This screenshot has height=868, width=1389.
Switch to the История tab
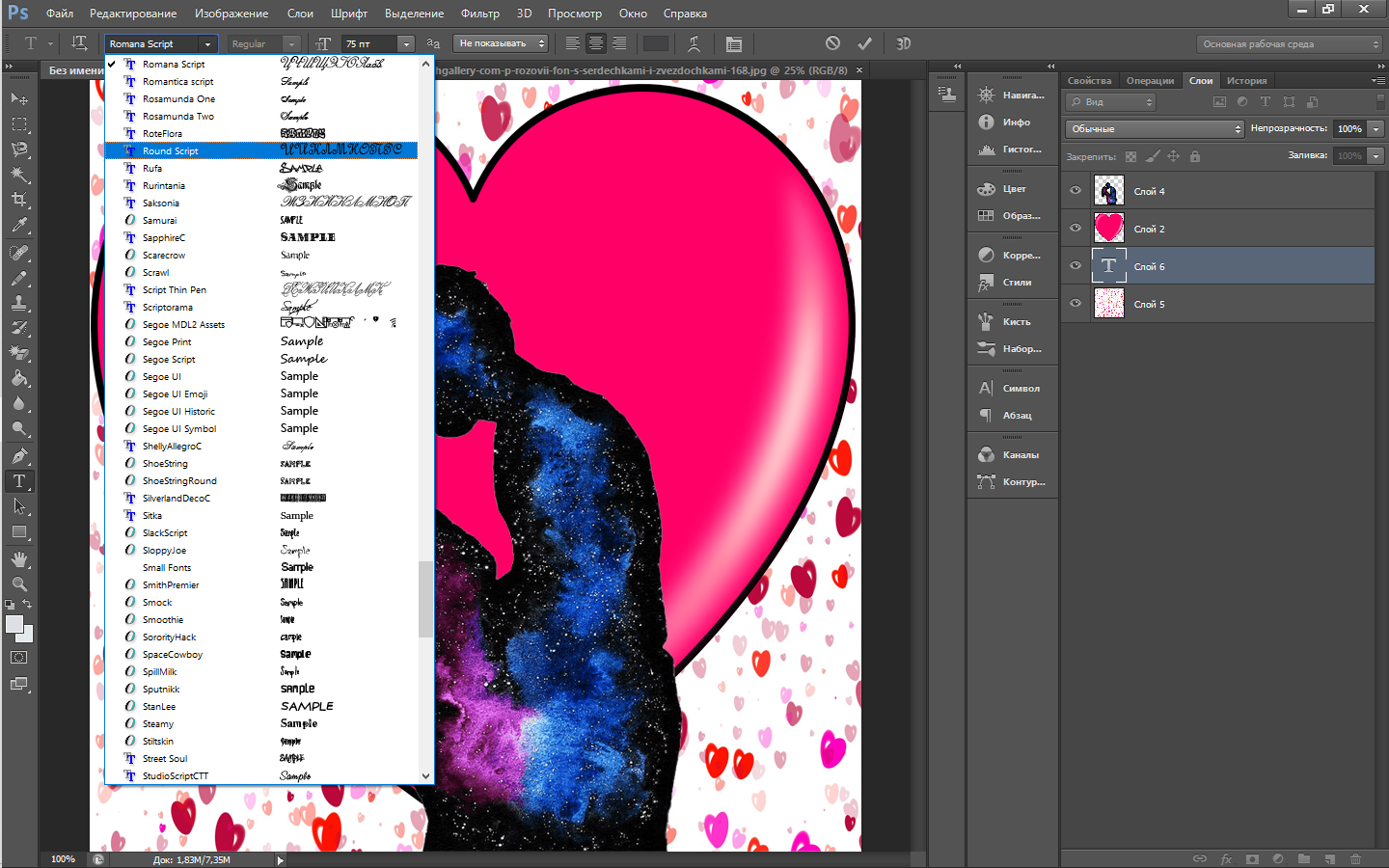click(1246, 81)
